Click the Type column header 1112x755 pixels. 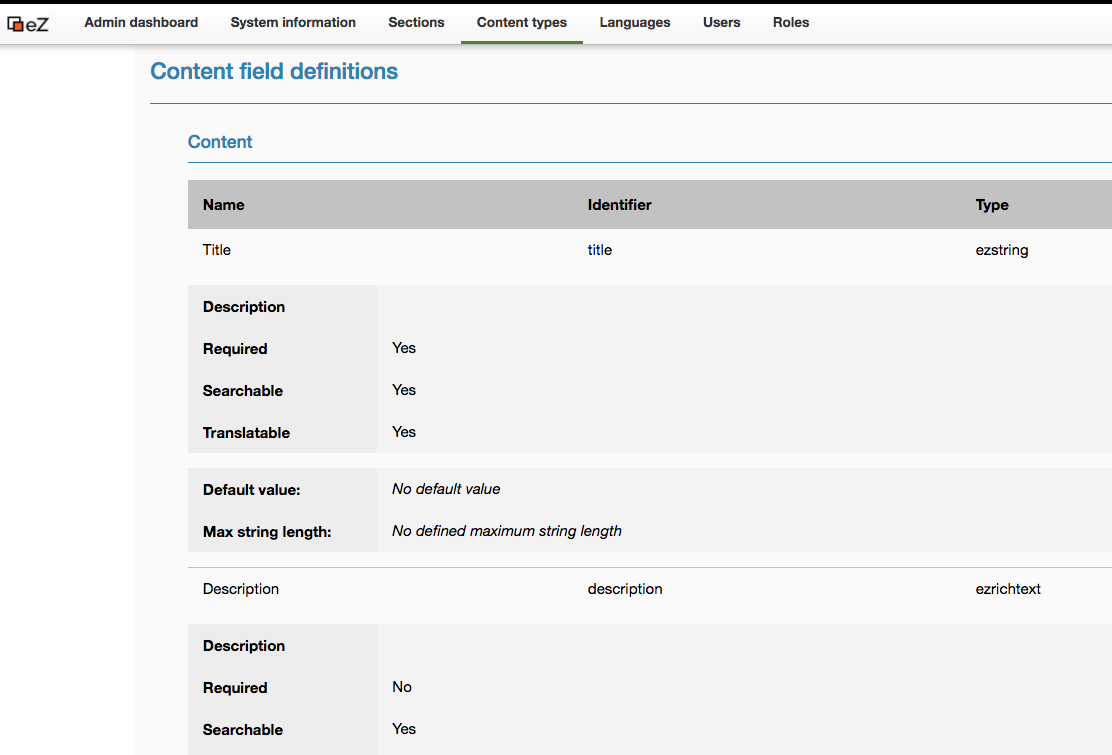point(992,205)
